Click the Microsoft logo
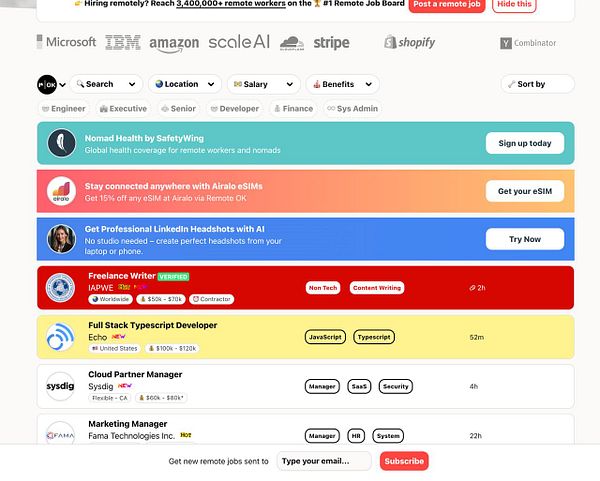The height and width of the screenshot is (481, 600). pos(66,42)
